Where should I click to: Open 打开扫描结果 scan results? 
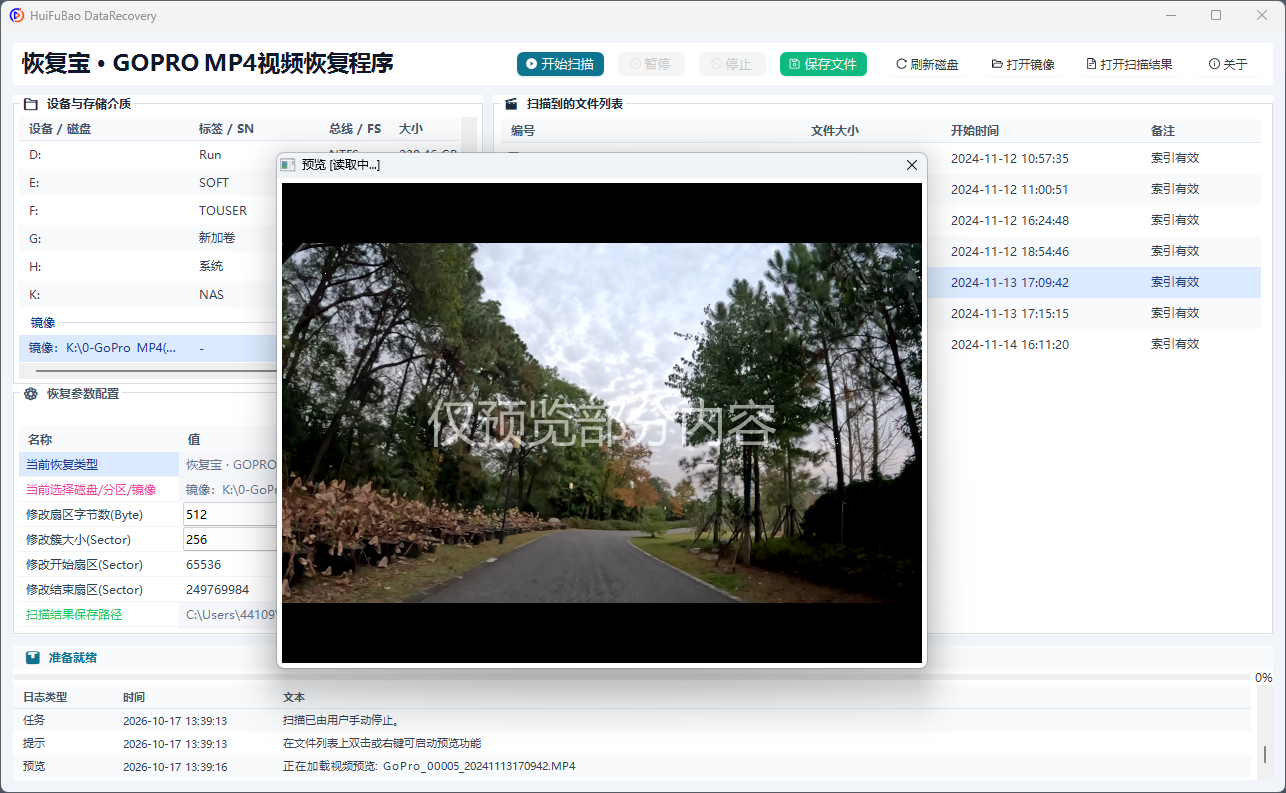1129,64
